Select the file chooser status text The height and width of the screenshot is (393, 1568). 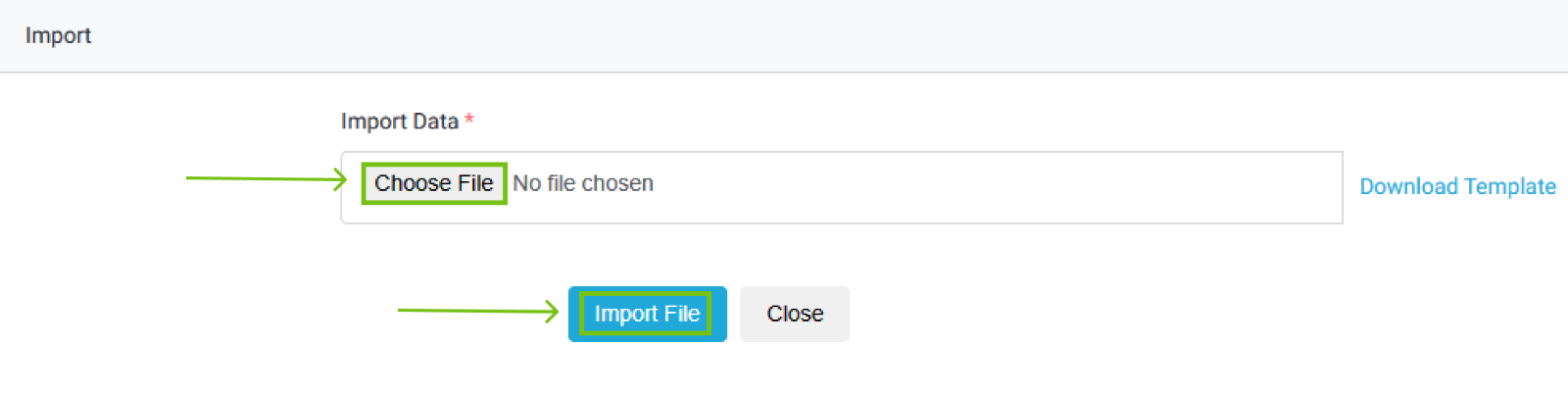click(583, 183)
